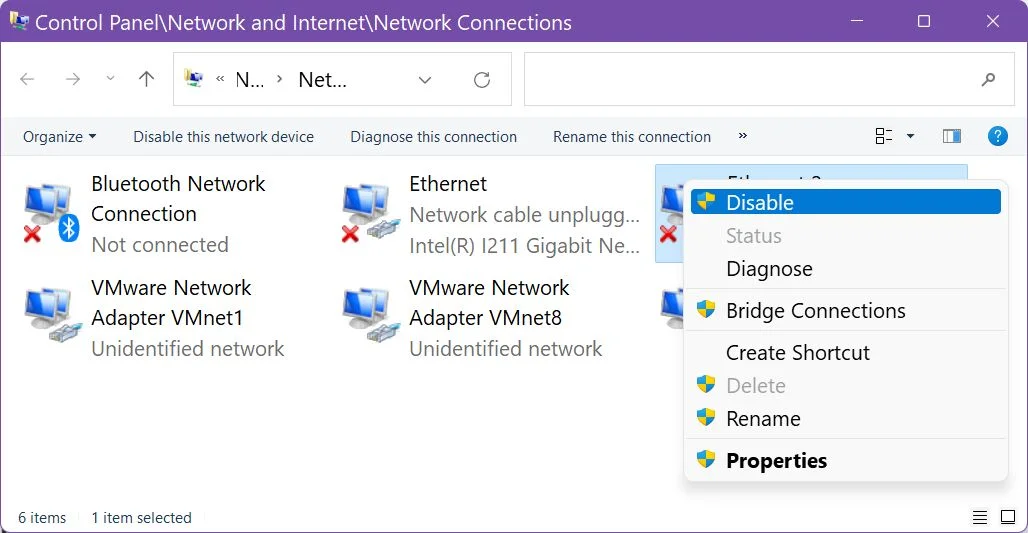Expand the breadcrumb chevron after 'N...'

pyautogui.click(x=279, y=79)
